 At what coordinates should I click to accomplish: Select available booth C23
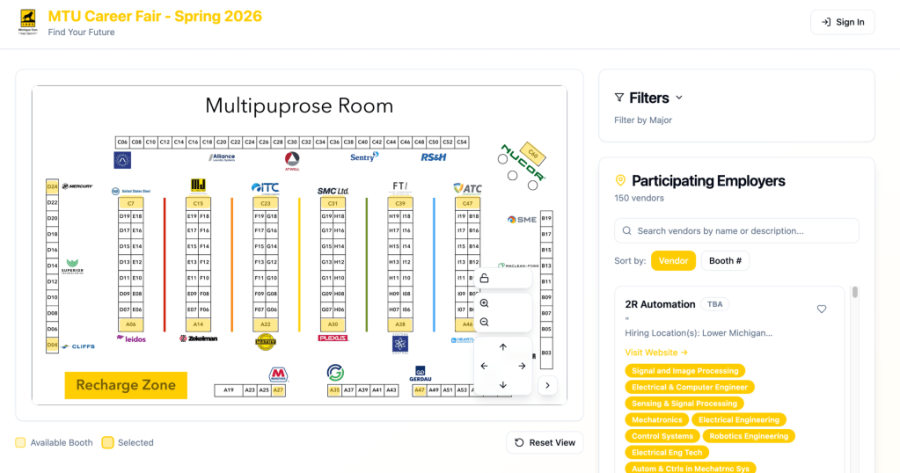click(x=265, y=203)
